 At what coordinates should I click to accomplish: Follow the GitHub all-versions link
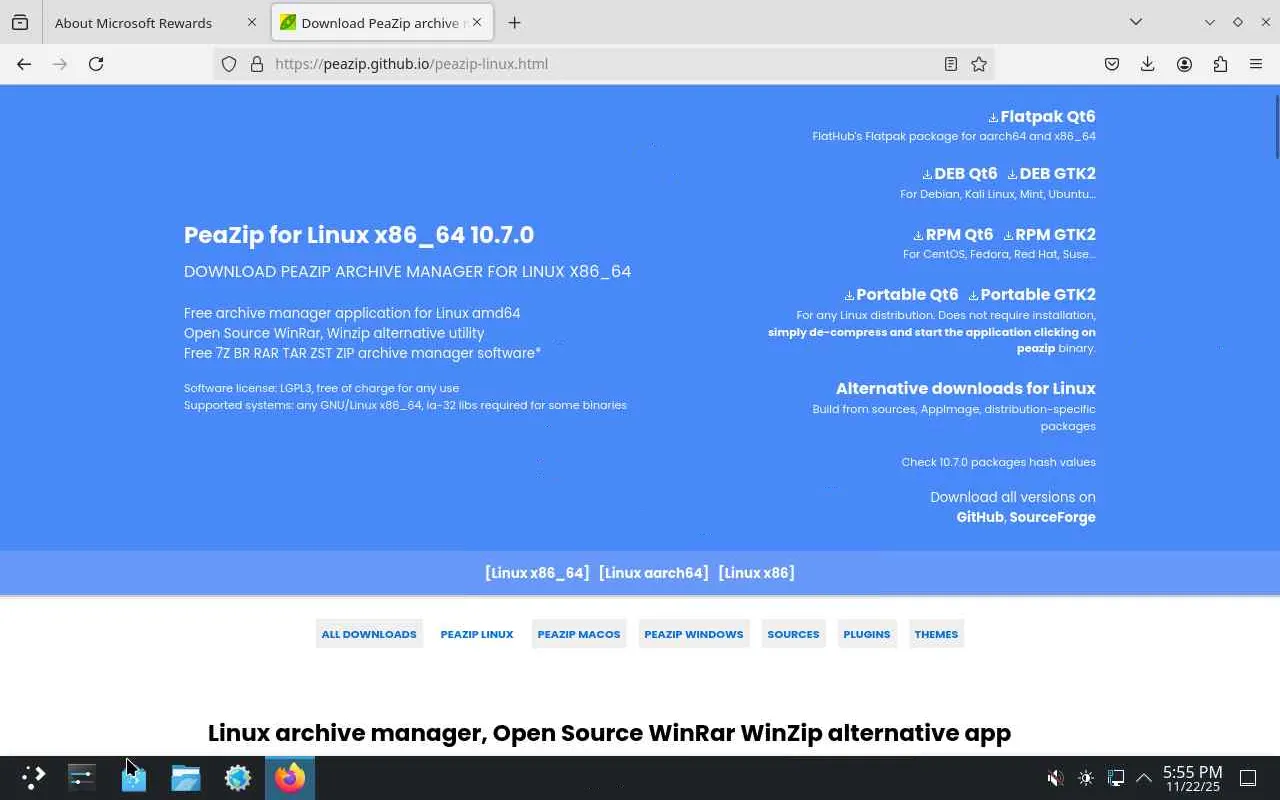click(980, 517)
